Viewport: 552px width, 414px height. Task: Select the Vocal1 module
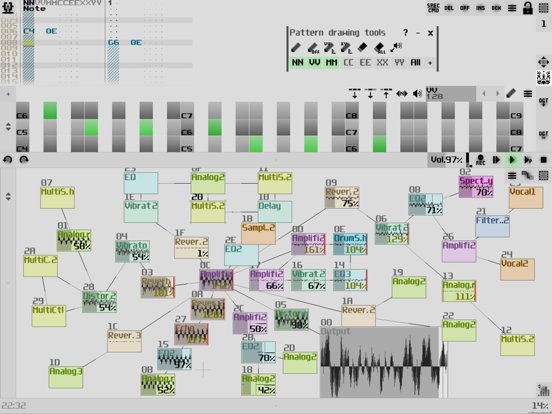tap(526, 197)
